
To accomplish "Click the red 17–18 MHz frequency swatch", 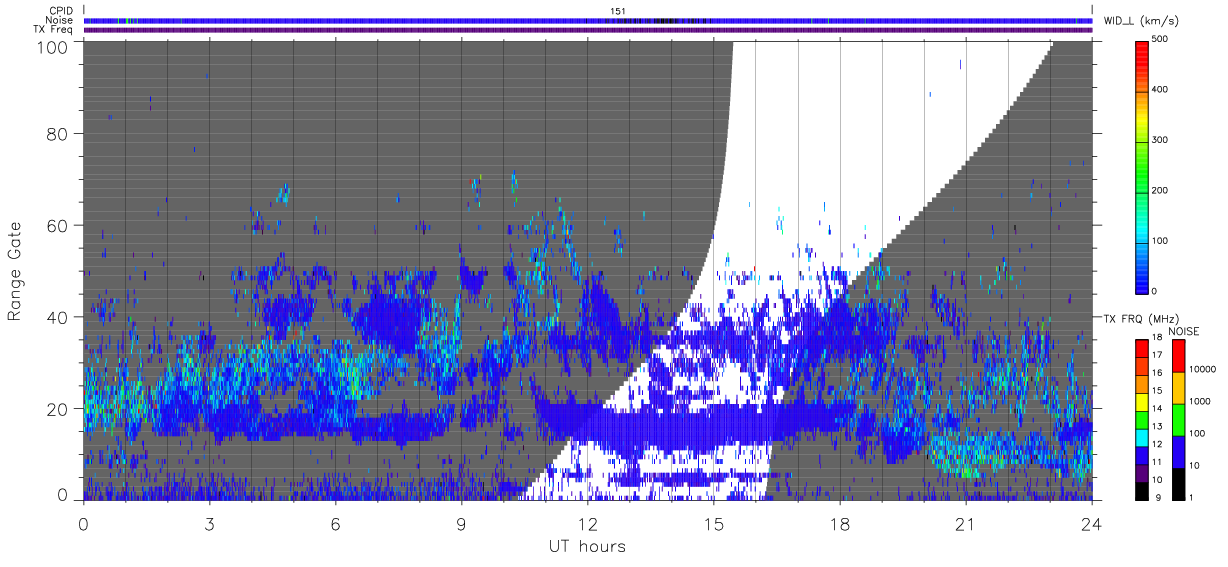I will pyautogui.click(x=1141, y=348).
